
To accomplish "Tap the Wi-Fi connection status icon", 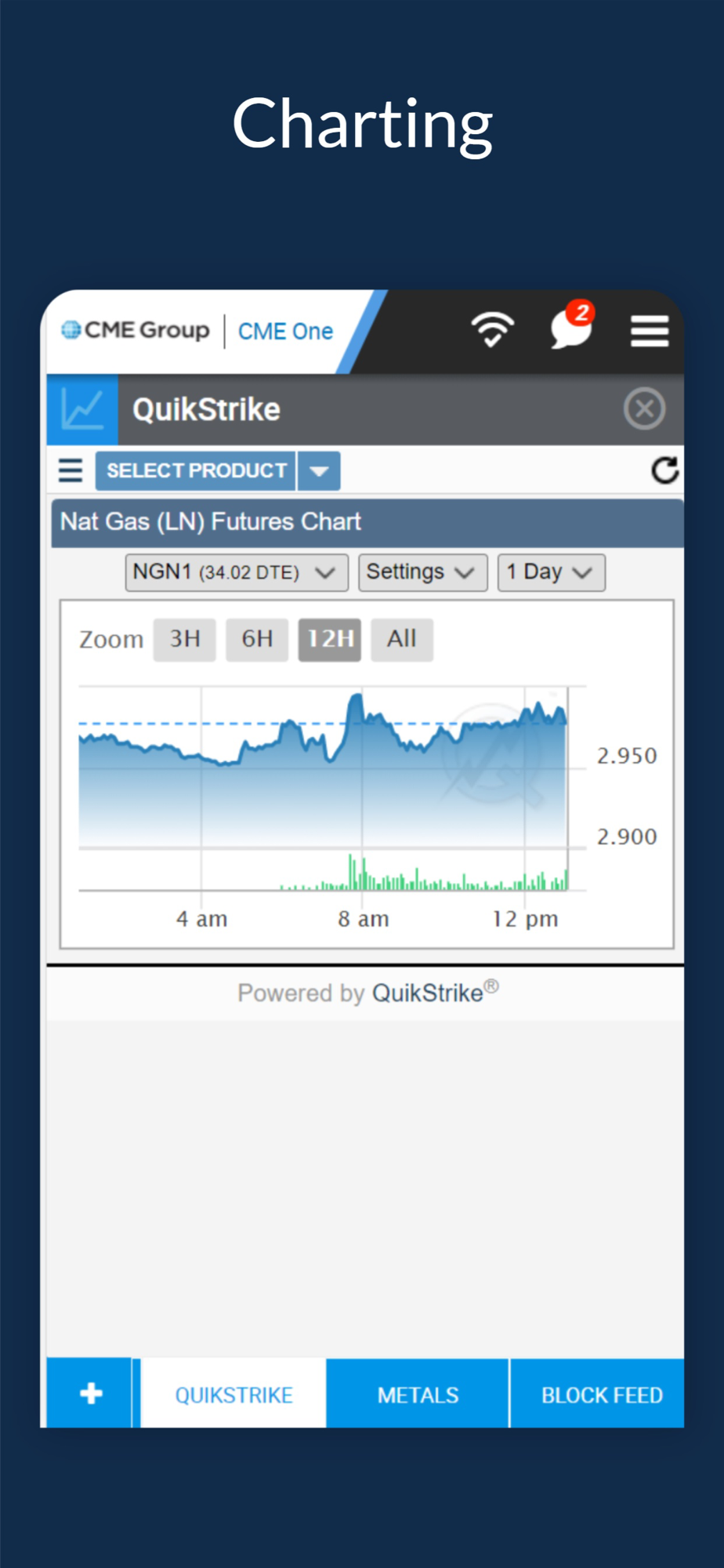I will click(492, 329).
